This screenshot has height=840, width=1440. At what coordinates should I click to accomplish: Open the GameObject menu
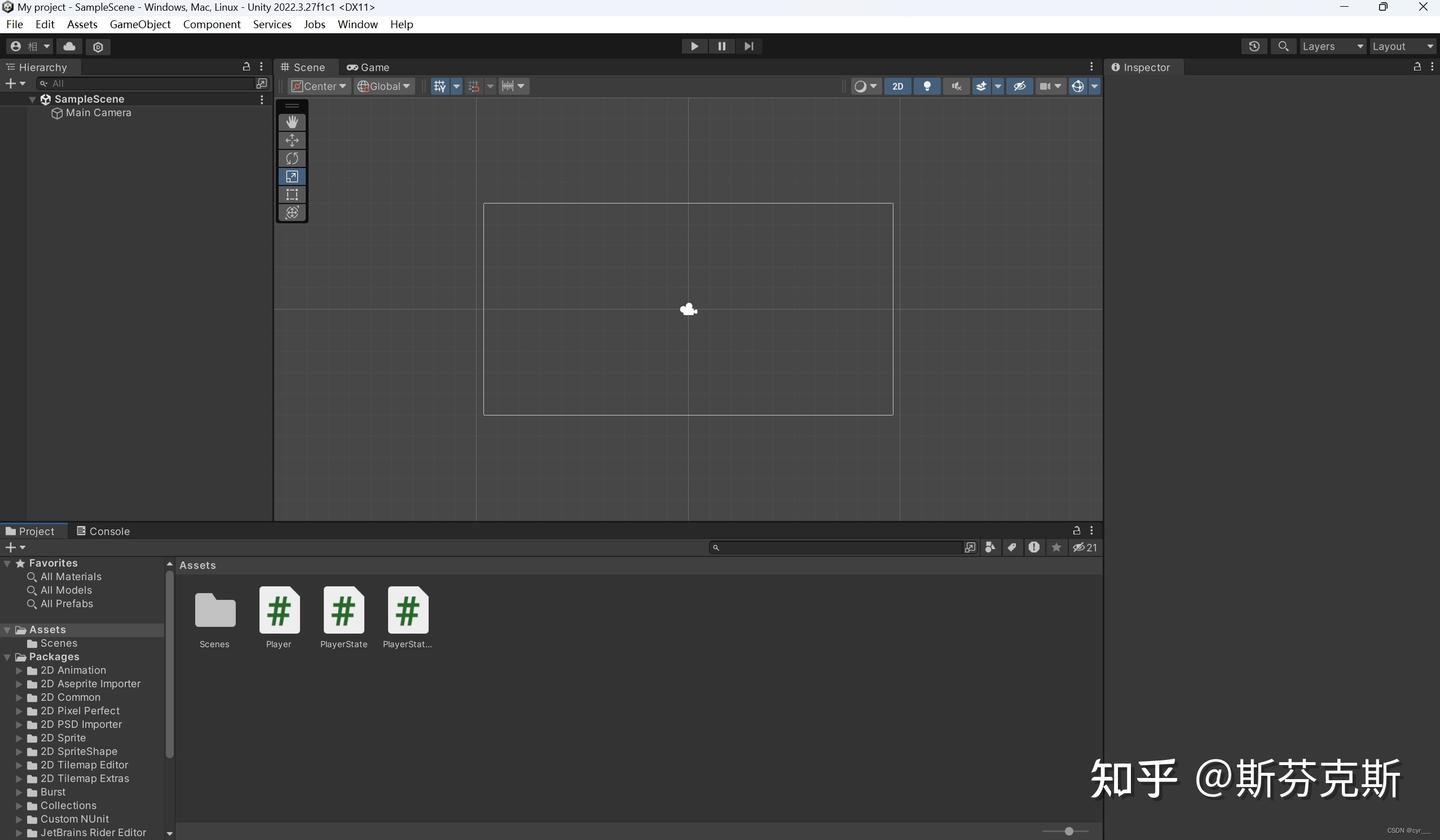[x=139, y=24]
